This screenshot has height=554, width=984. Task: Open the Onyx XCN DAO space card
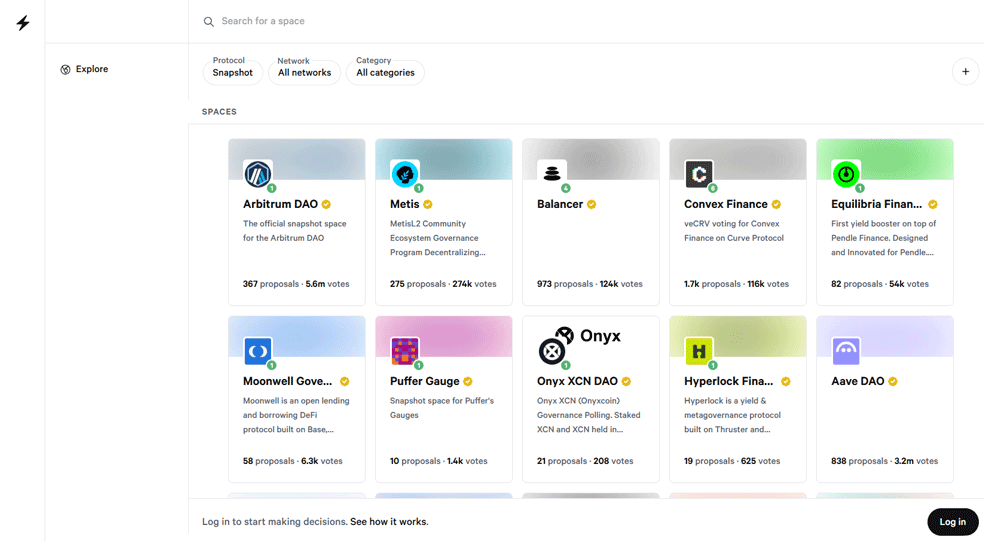(591, 399)
